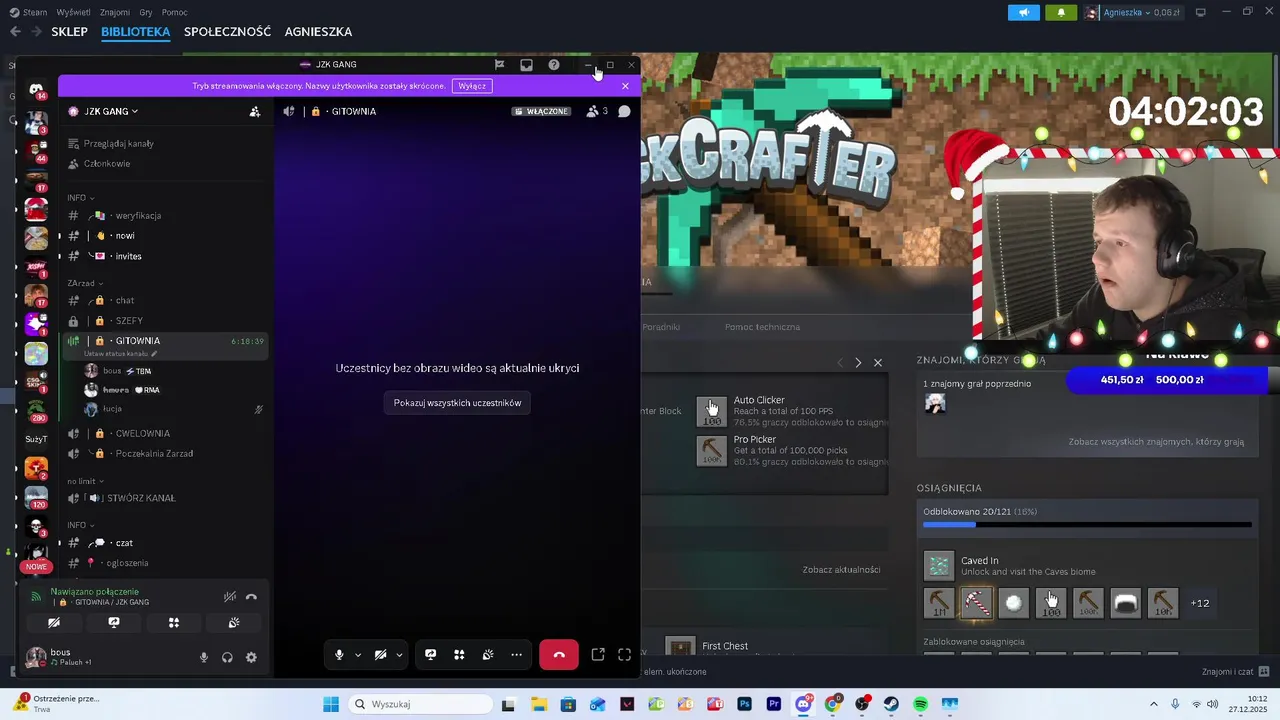This screenshot has height=720, width=1280.
Task: Open the Gry menu in Steam
Action: (x=144, y=12)
